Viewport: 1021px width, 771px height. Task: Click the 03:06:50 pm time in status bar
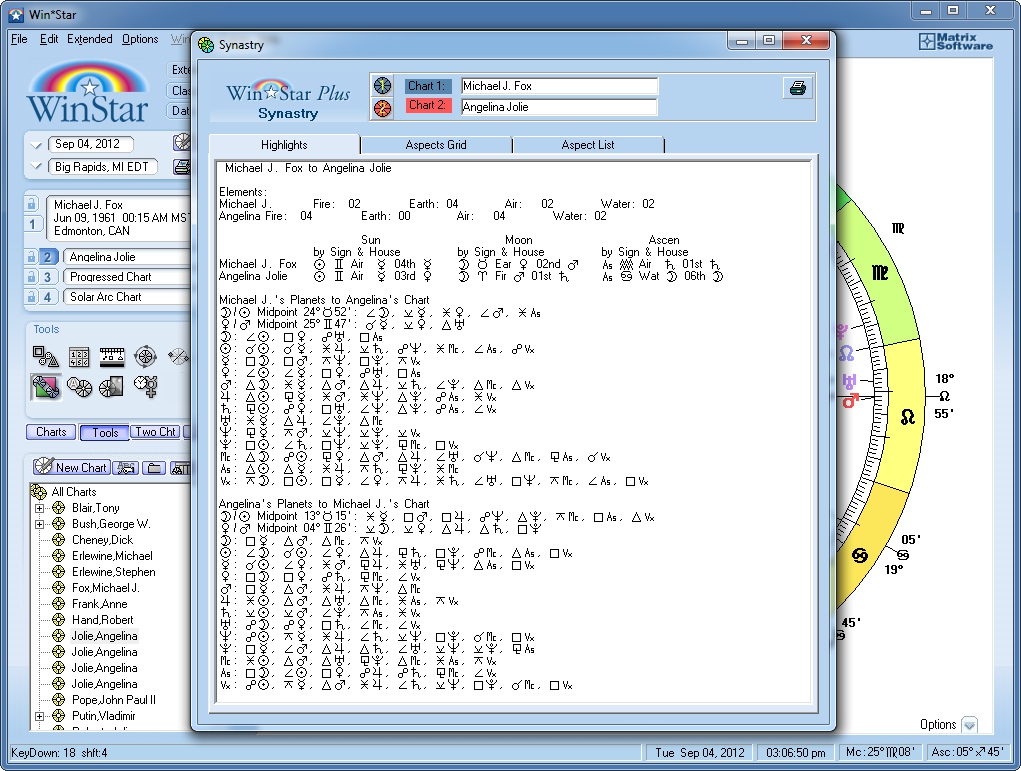(796, 753)
